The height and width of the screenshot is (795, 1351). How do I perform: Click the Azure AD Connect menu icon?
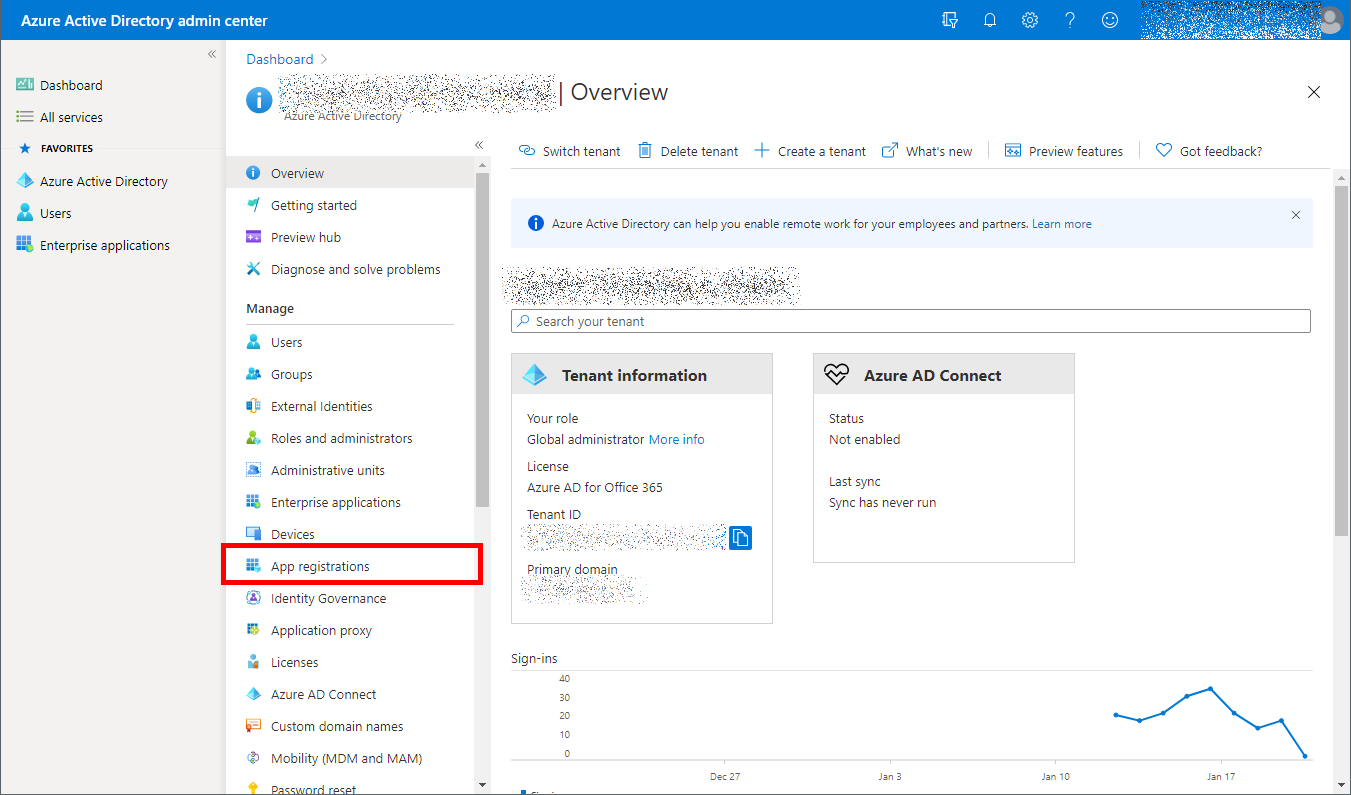pyautogui.click(x=253, y=694)
